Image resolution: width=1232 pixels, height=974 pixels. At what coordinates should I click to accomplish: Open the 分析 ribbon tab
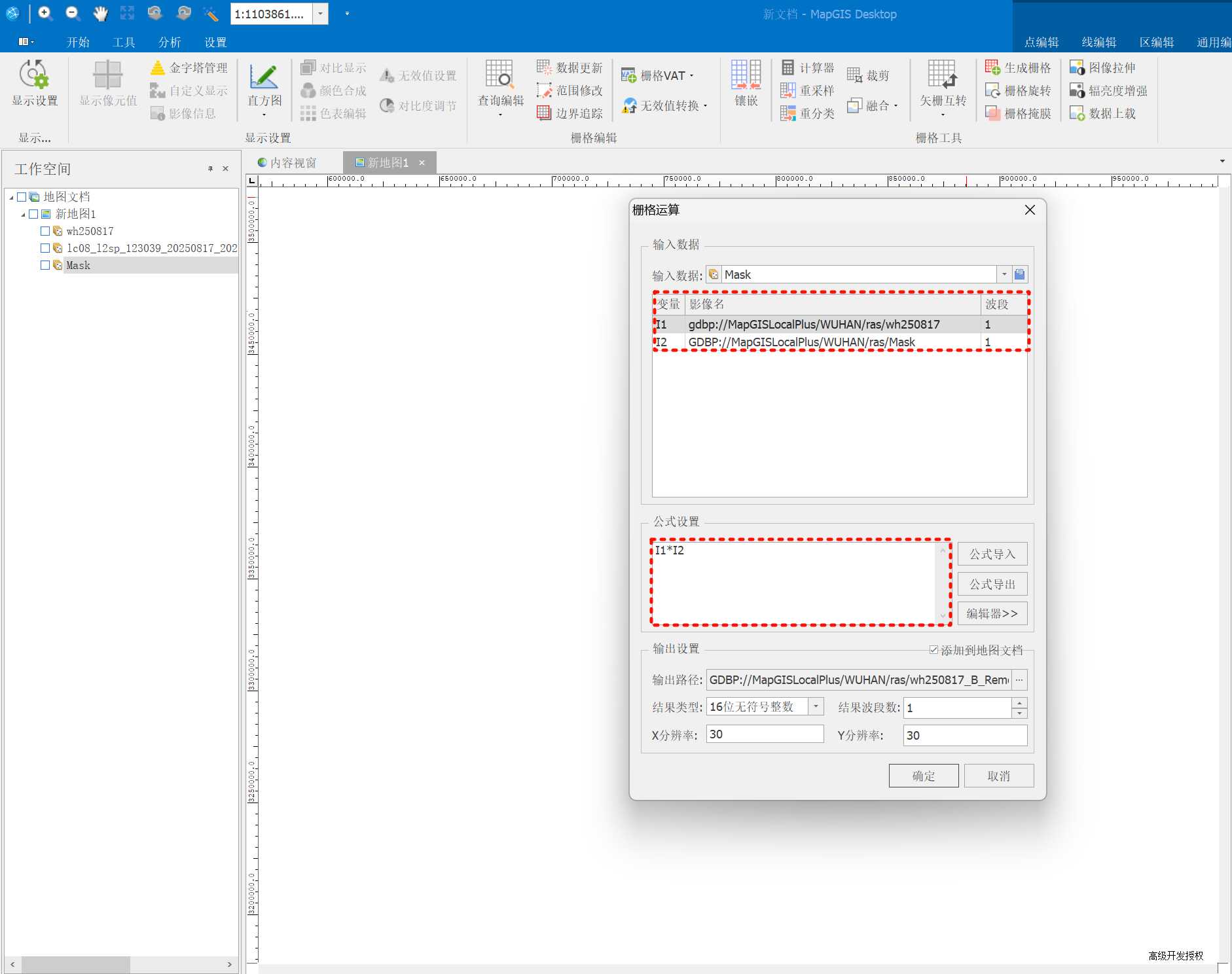point(170,42)
